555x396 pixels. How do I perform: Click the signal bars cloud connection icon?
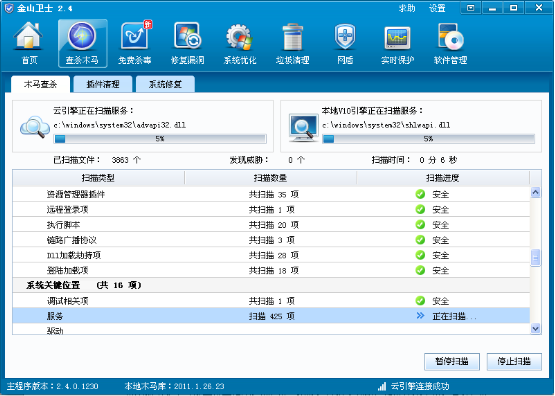pos(382,386)
